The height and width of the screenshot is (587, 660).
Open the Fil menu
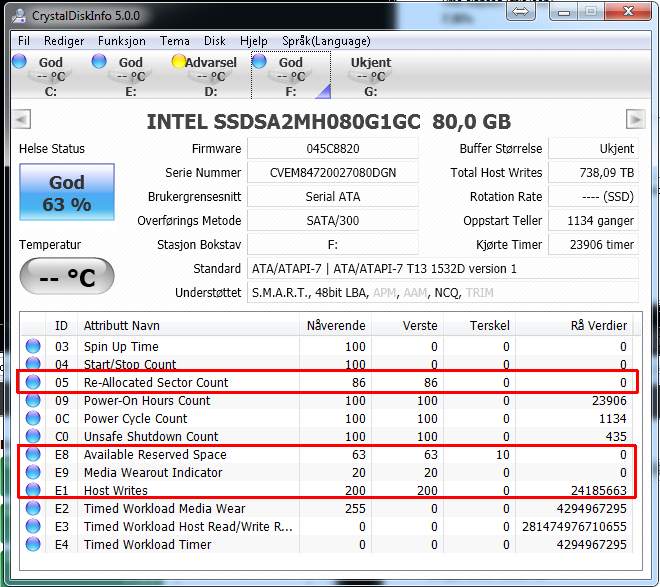[24, 41]
